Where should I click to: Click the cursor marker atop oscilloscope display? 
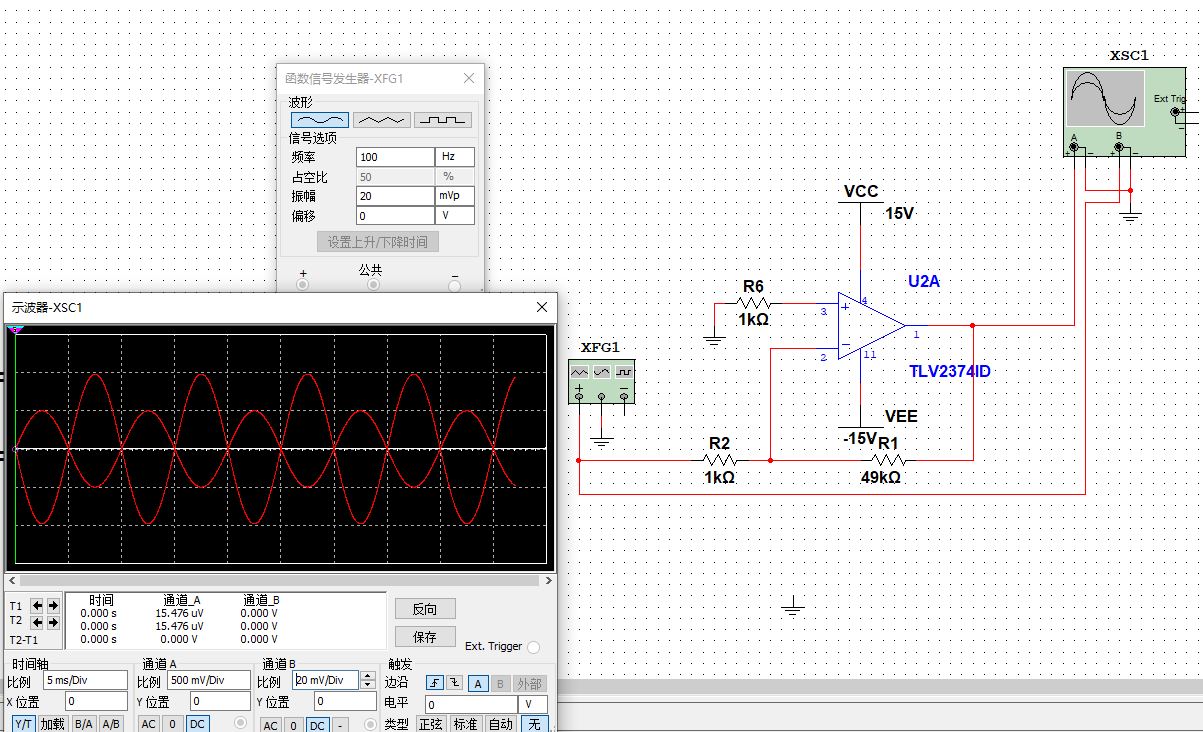pyautogui.click(x=15, y=329)
